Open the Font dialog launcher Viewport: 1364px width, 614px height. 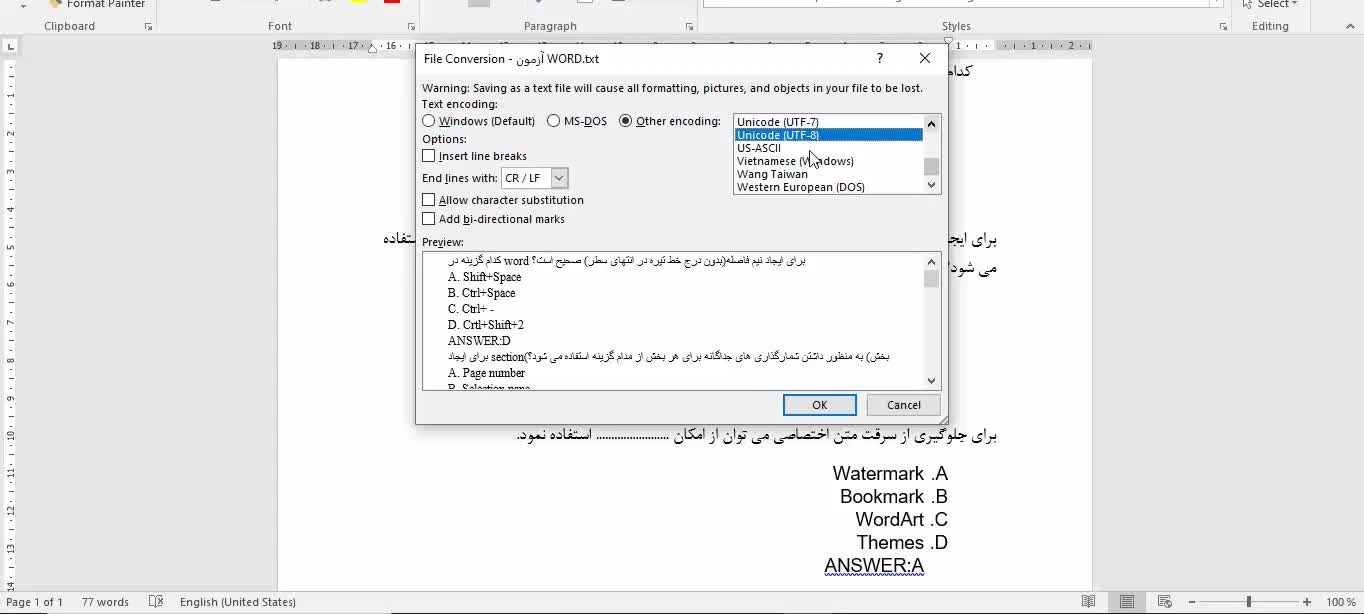(411, 27)
